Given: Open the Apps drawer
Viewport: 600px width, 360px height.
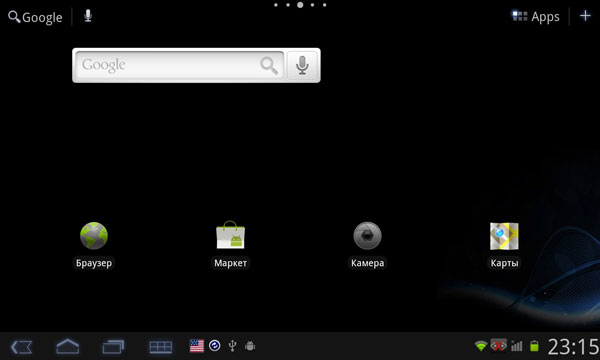Looking at the screenshot, I should [536, 17].
